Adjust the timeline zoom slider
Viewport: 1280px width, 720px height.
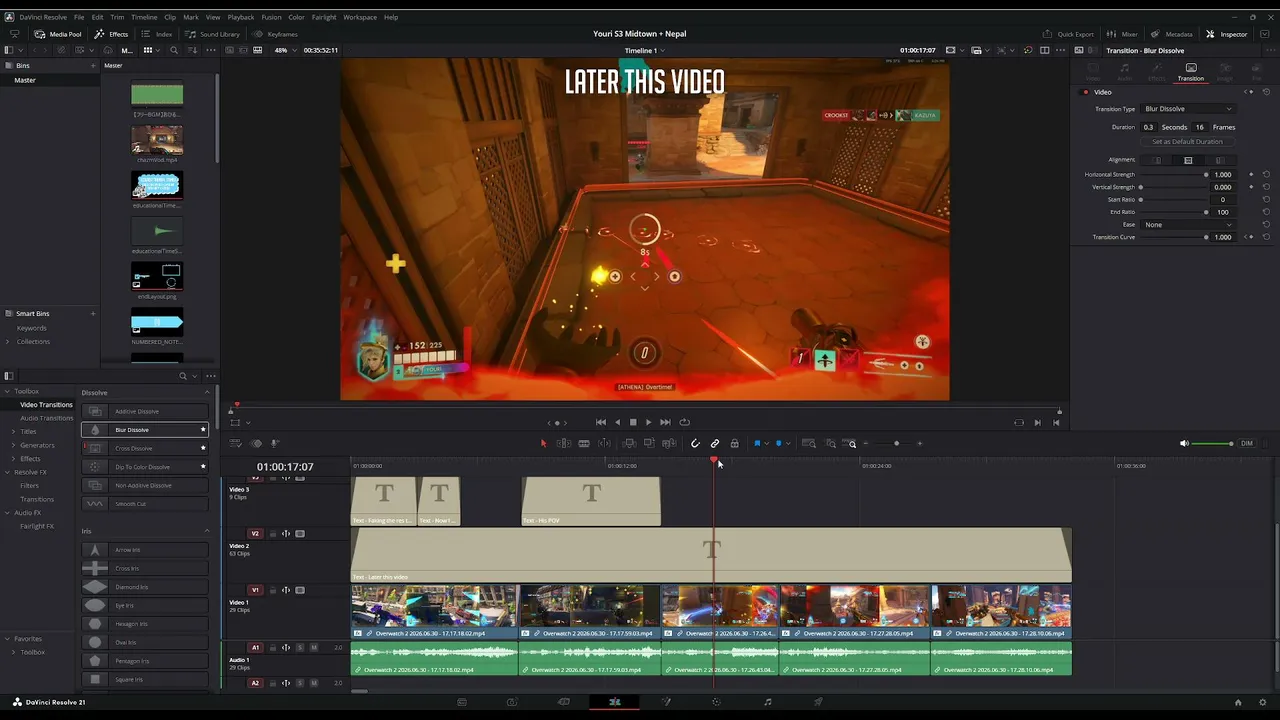click(x=896, y=443)
